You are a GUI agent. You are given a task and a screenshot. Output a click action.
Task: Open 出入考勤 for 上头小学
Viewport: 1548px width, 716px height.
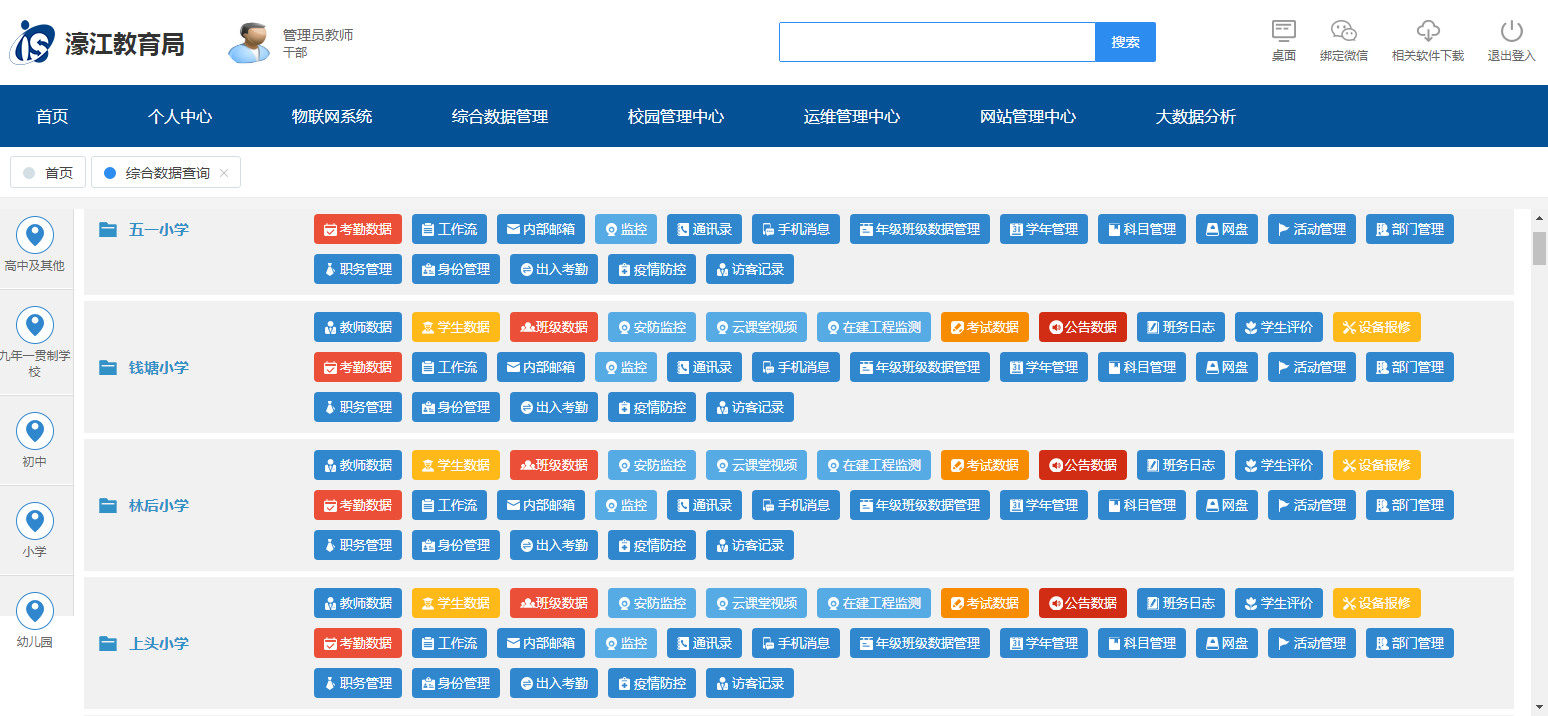[554, 683]
